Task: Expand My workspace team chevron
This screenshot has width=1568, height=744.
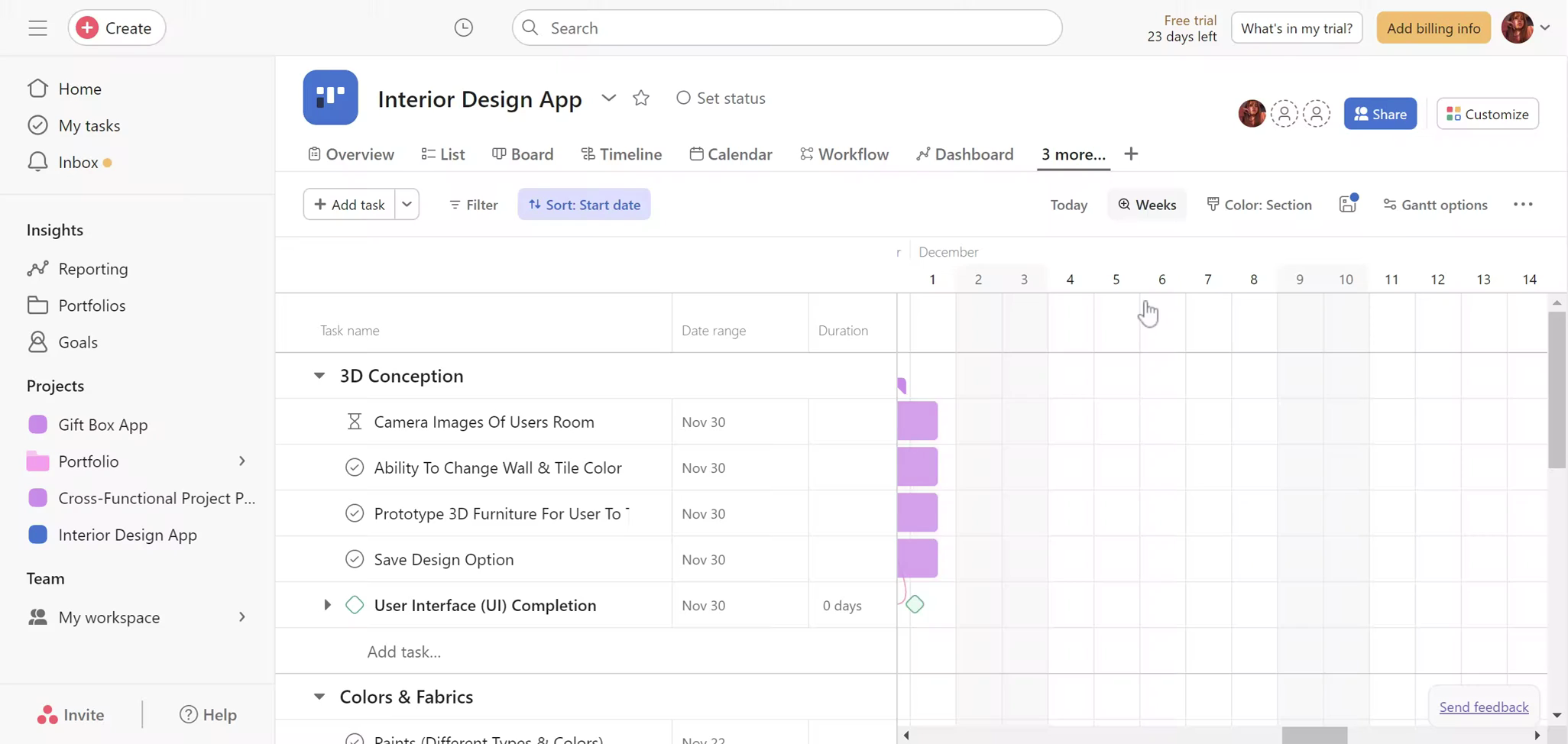Action: click(x=241, y=617)
